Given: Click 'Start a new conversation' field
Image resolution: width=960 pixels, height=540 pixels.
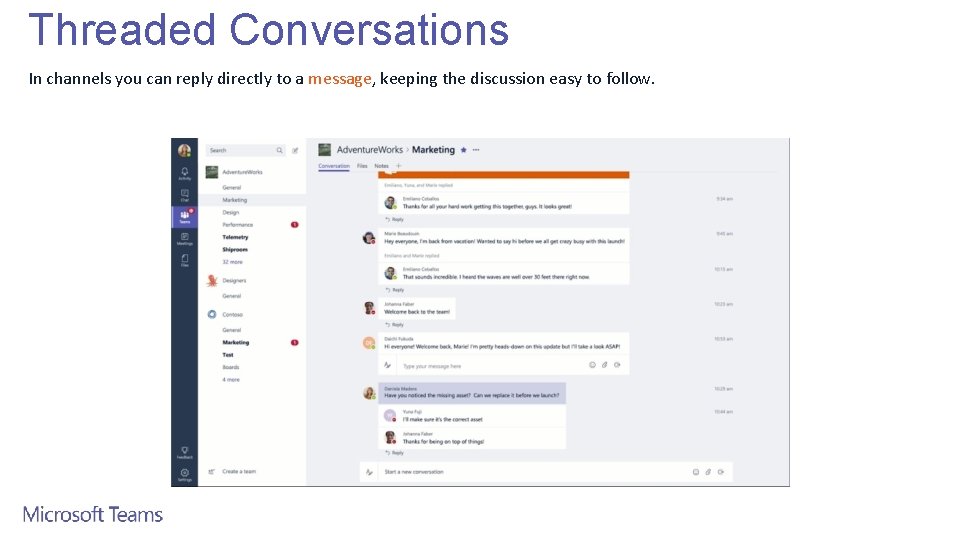Looking at the screenshot, I should (546, 472).
